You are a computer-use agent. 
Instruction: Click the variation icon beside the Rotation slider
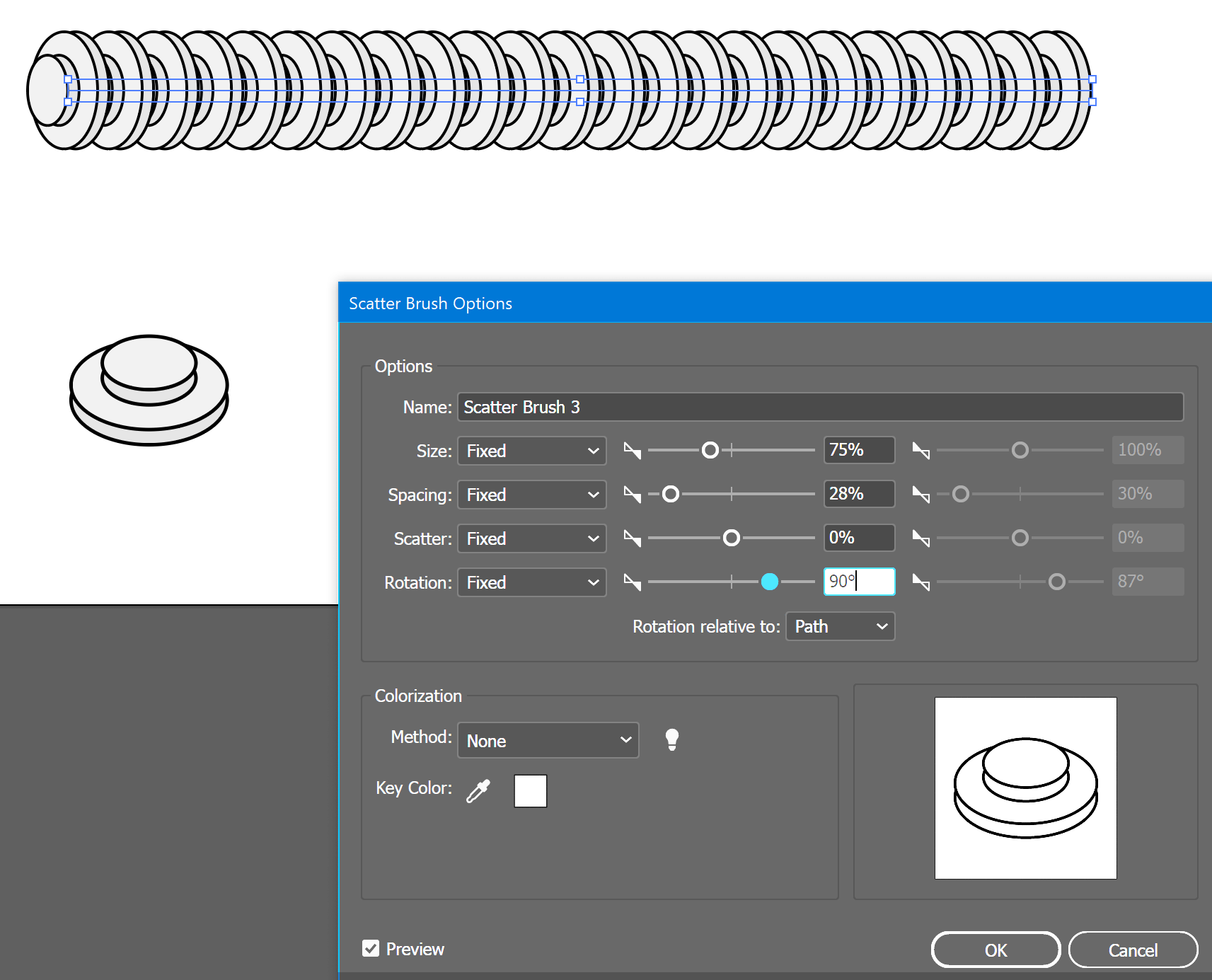[x=633, y=582]
